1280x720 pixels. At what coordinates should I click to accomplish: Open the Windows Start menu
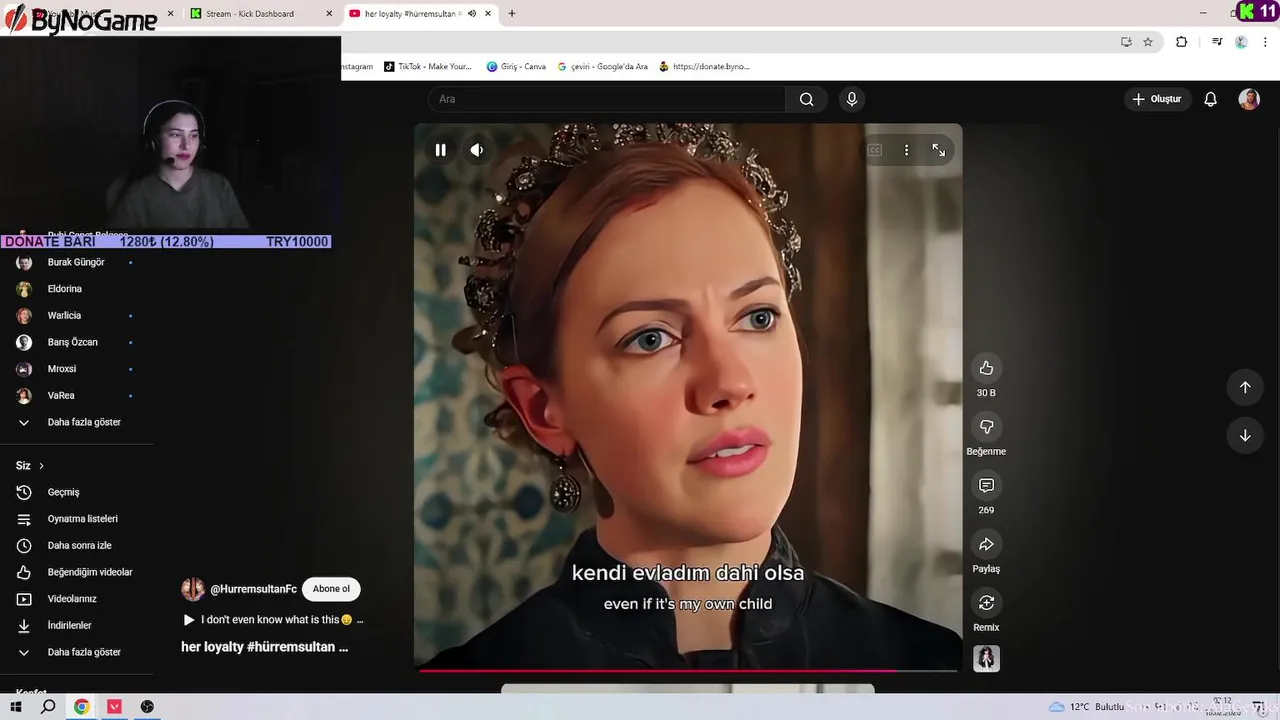click(15, 707)
